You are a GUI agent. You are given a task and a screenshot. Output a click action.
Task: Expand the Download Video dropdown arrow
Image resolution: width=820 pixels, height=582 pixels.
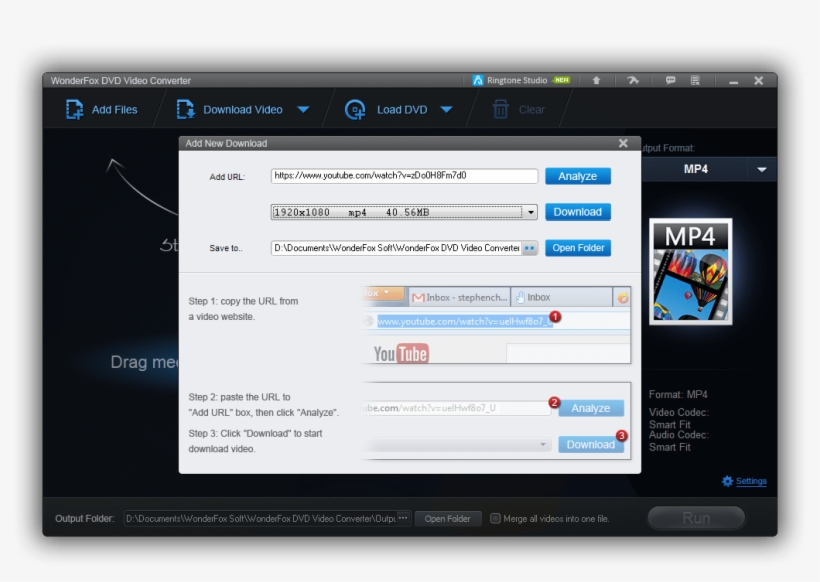point(303,110)
